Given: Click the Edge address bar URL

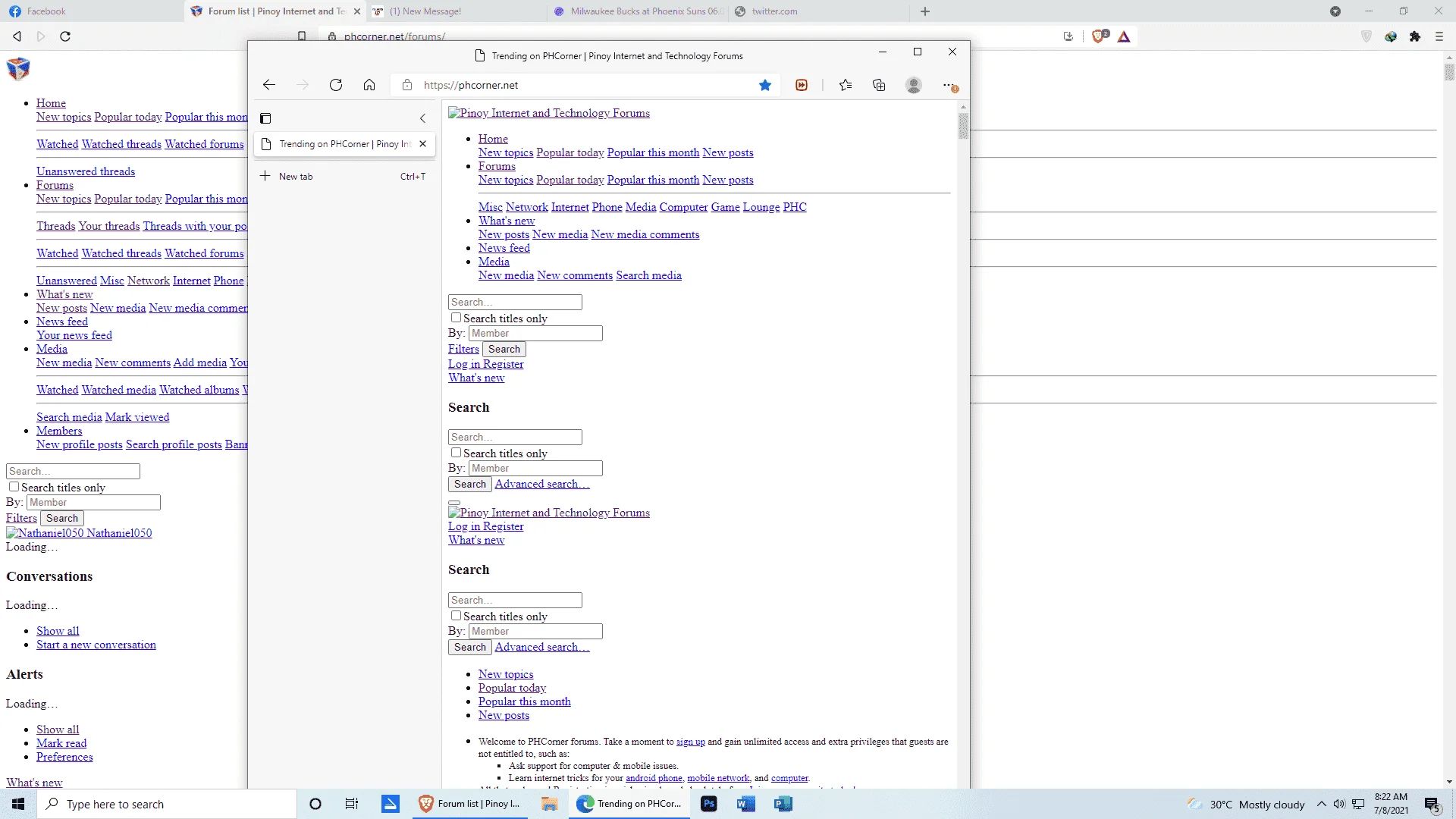Looking at the screenshot, I should 471,85.
